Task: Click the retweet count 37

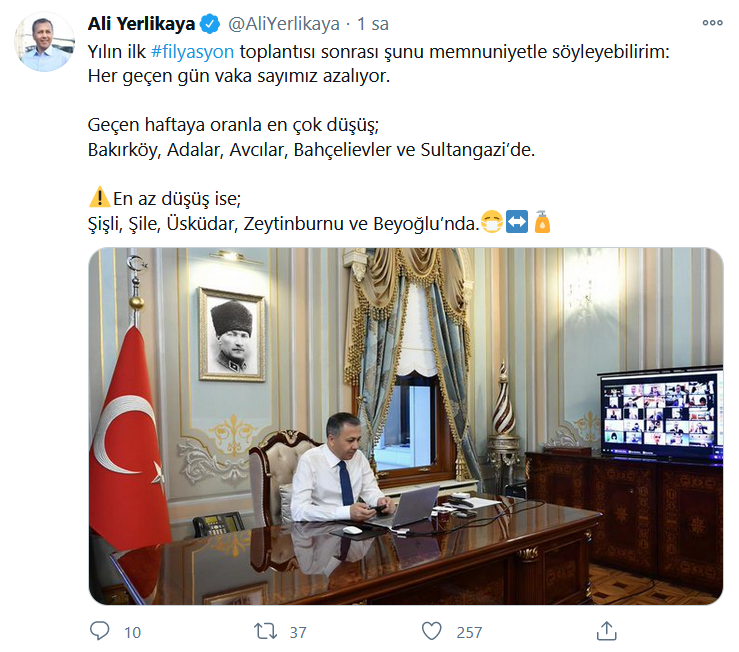Action: pyautogui.click(x=298, y=632)
